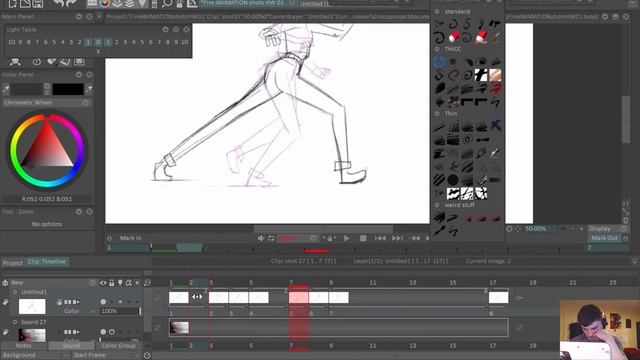
Task: Toggle the eye visibility icon in layer header
Action: click(x=103, y=282)
